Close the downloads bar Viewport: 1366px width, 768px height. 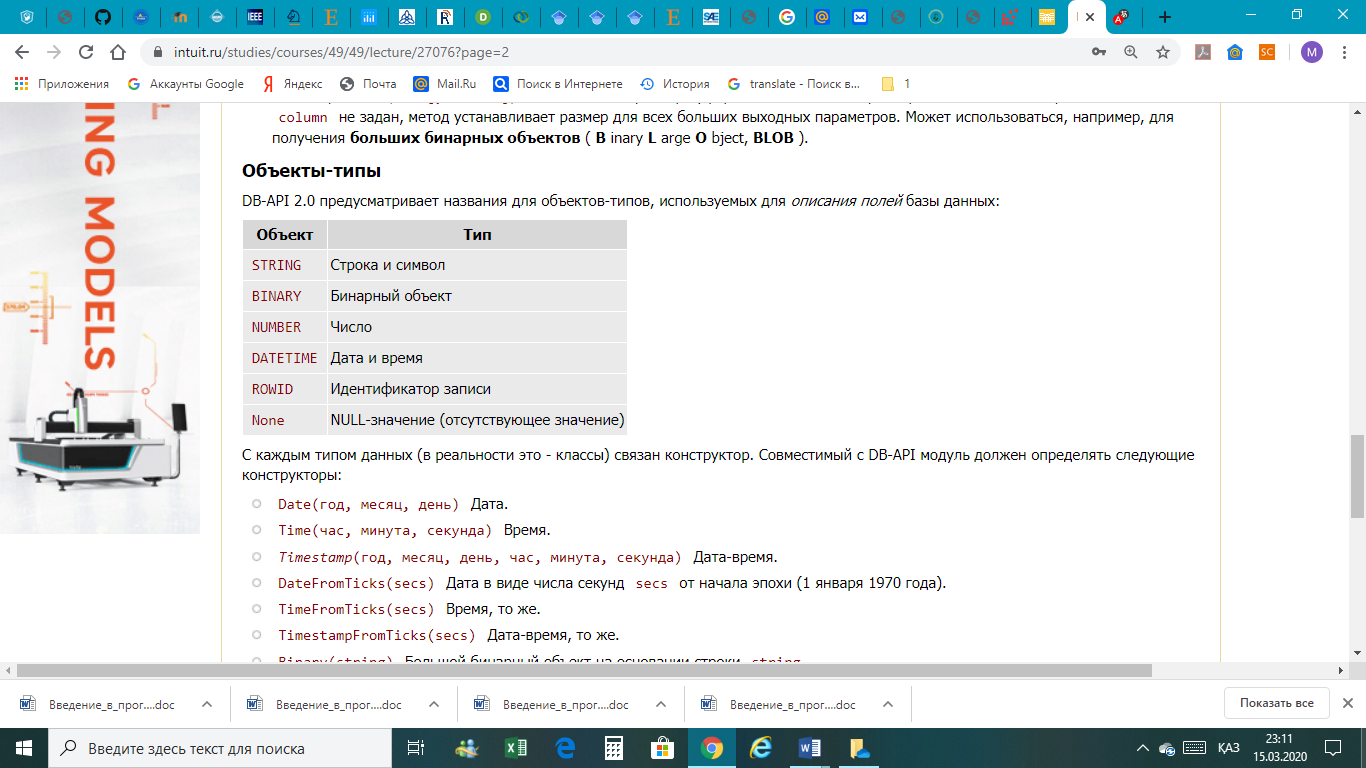coord(1347,703)
